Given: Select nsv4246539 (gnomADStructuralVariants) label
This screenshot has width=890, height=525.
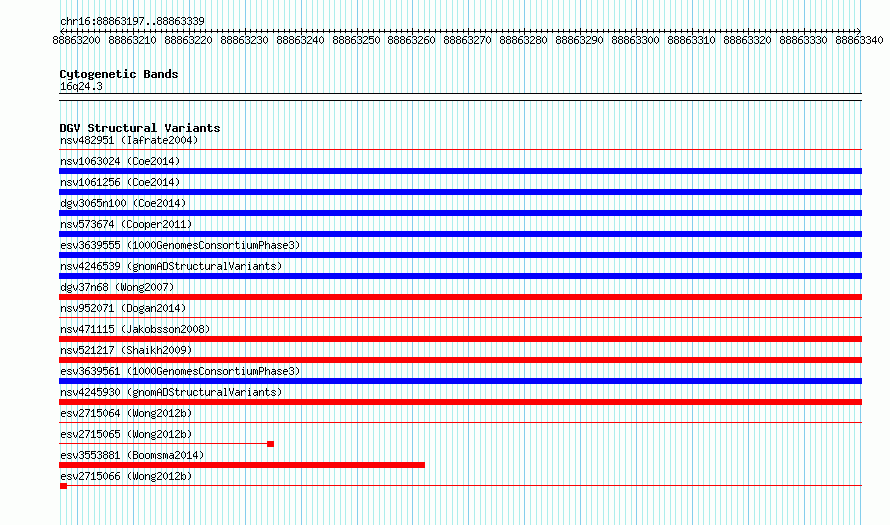Looking at the screenshot, I should [x=171, y=266].
